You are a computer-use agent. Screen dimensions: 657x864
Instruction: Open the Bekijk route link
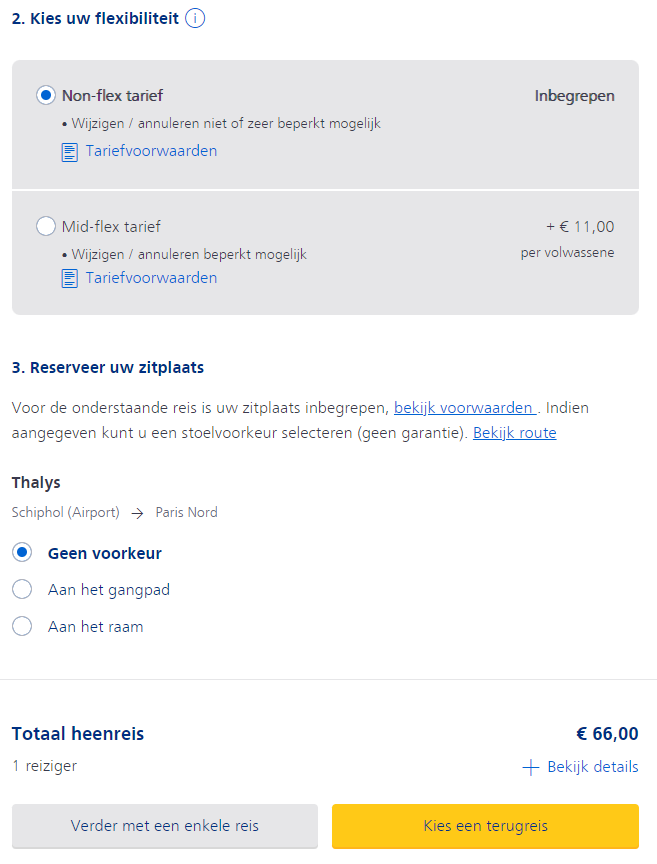pyautogui.click(x=515, y=433)
